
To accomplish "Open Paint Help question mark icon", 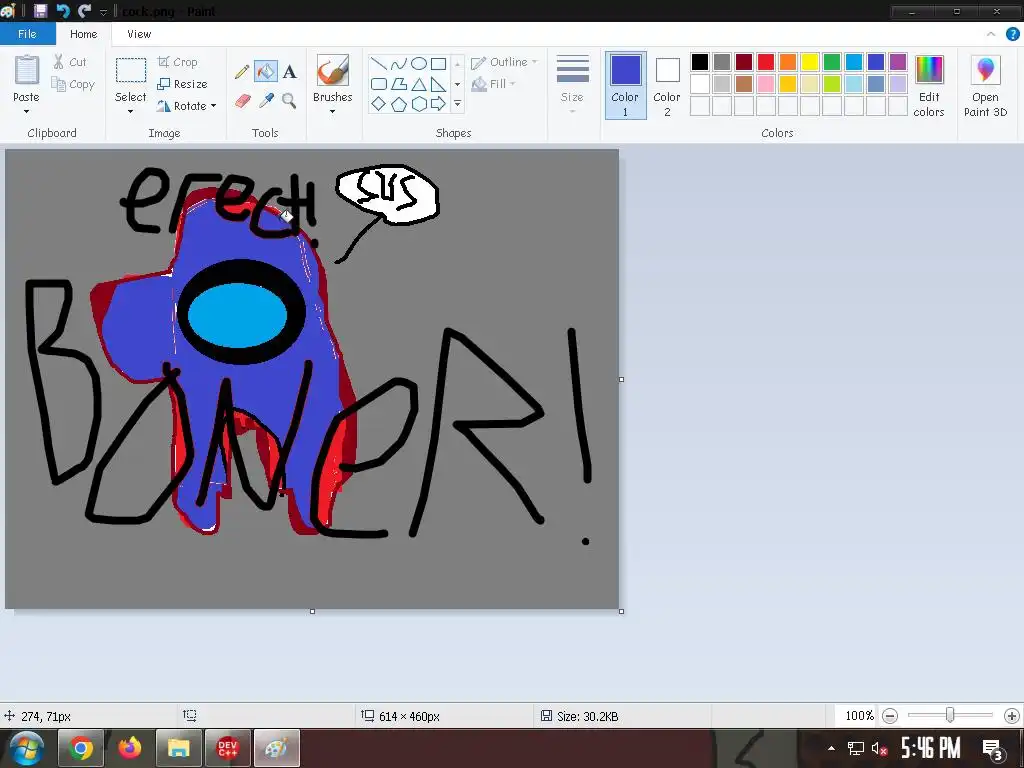I will point(1012,34).
